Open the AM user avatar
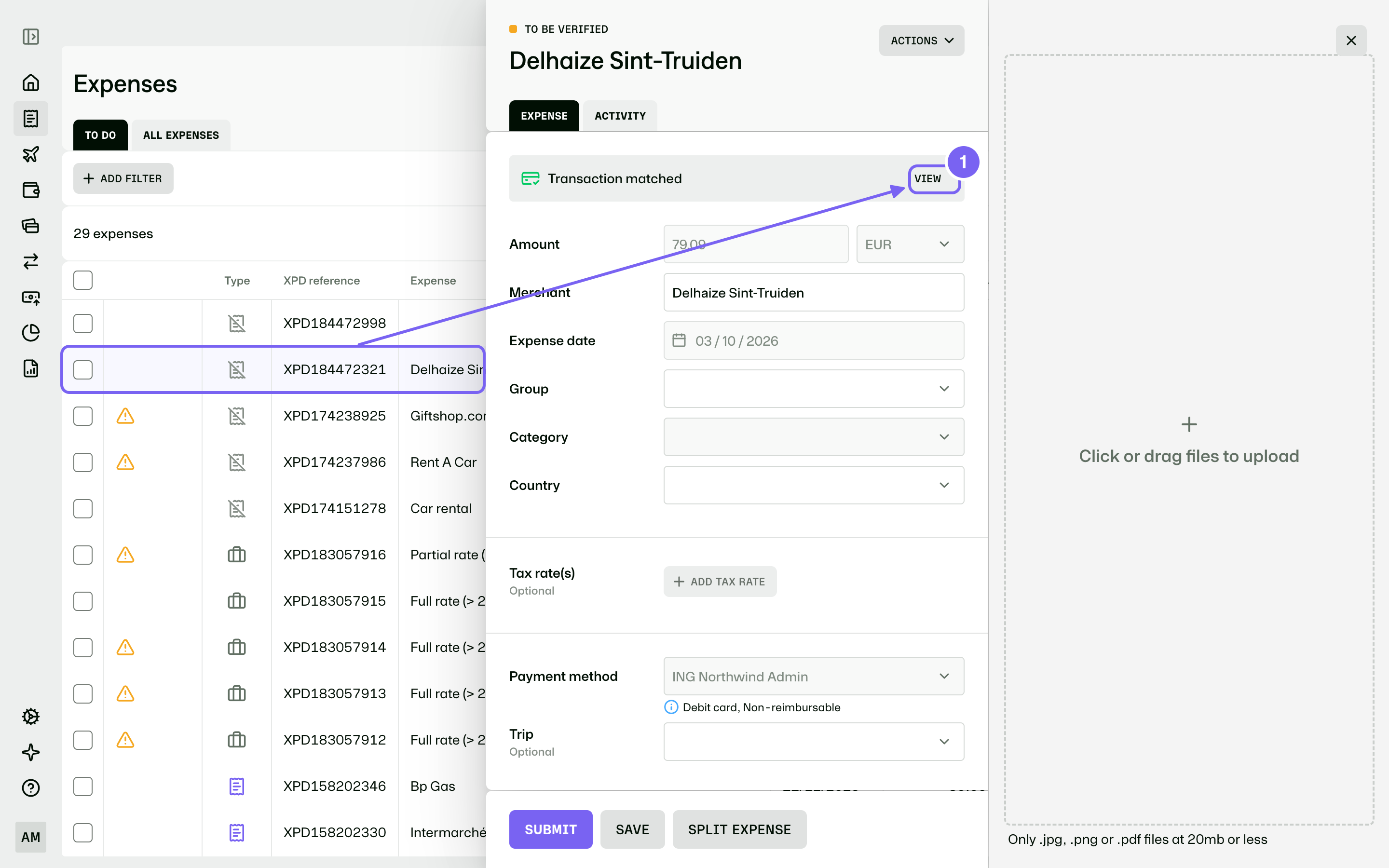 (x=30, y=837)
